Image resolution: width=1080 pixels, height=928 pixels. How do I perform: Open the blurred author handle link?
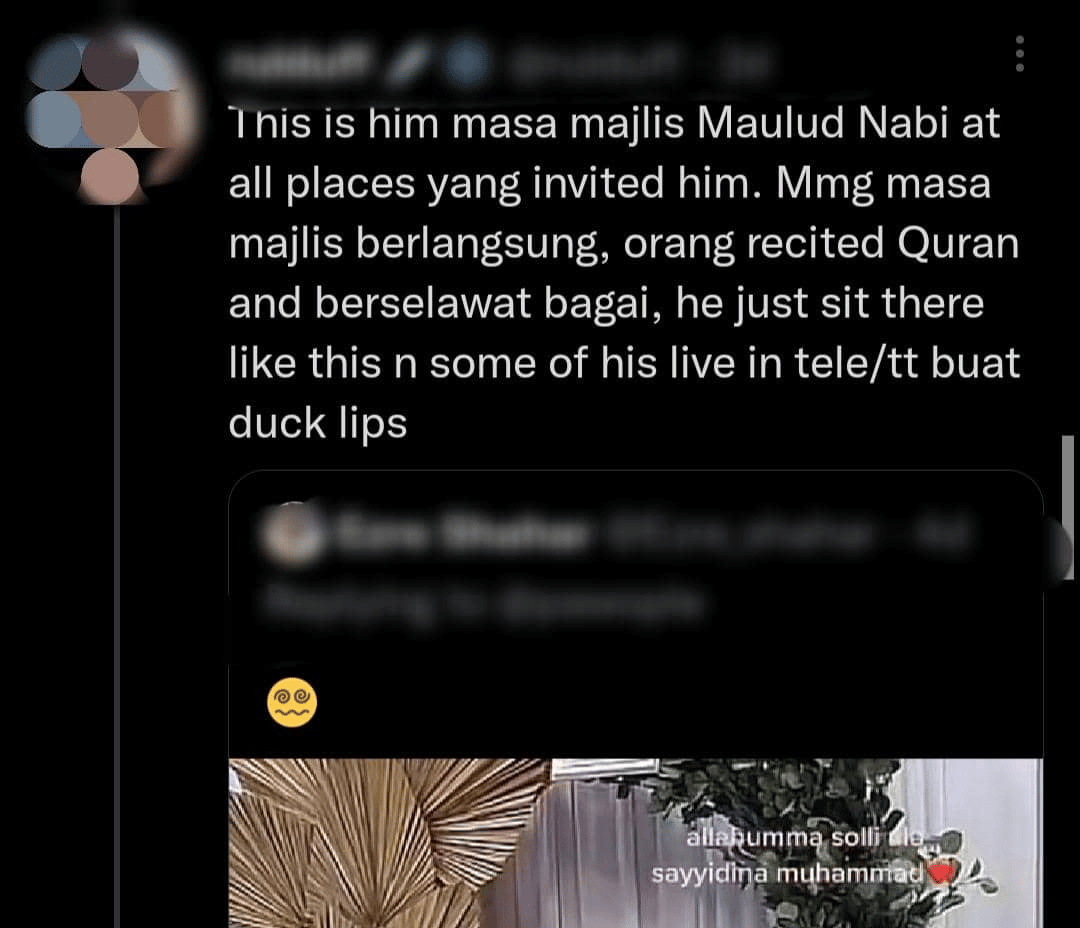click(x=592, y=65)
